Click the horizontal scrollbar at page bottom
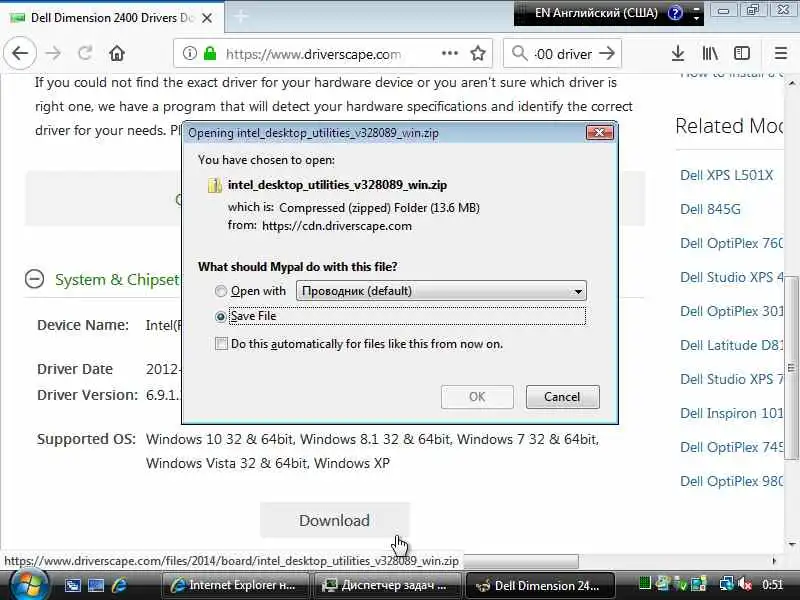The height and width of the screenshot is (600, 800). (520, 561)
